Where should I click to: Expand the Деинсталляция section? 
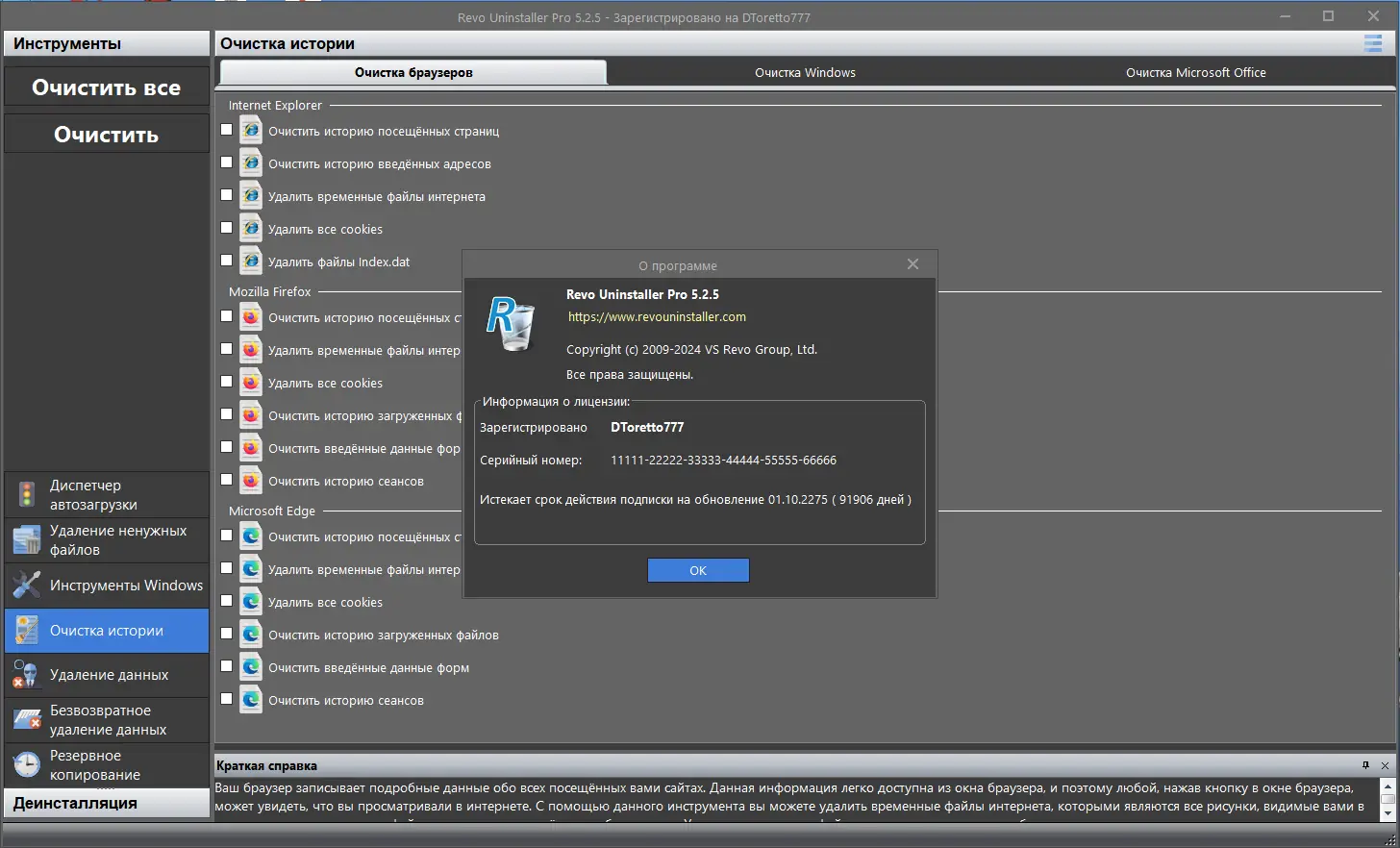pyautogui.click(x=107, y=803)
